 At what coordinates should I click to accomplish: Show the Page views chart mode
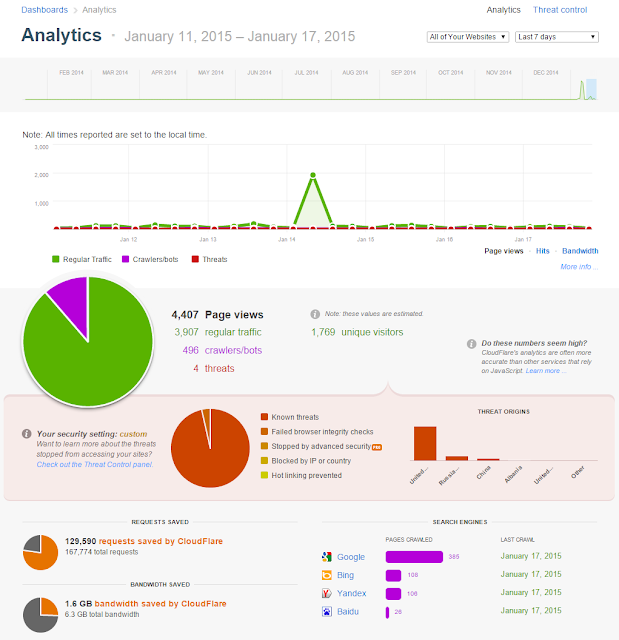coord(504,251)
